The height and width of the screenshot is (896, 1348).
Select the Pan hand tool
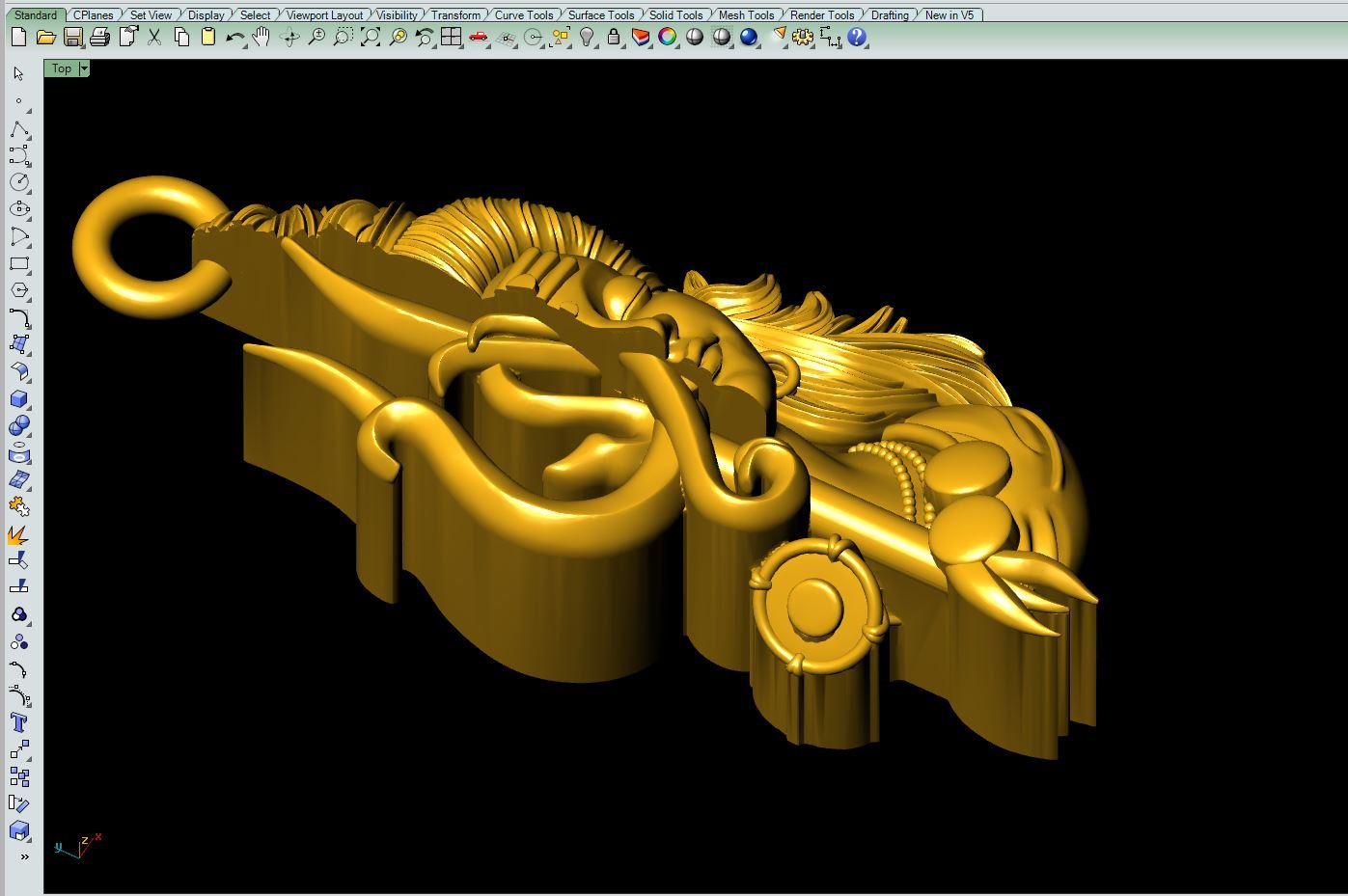tap(261, 38)
